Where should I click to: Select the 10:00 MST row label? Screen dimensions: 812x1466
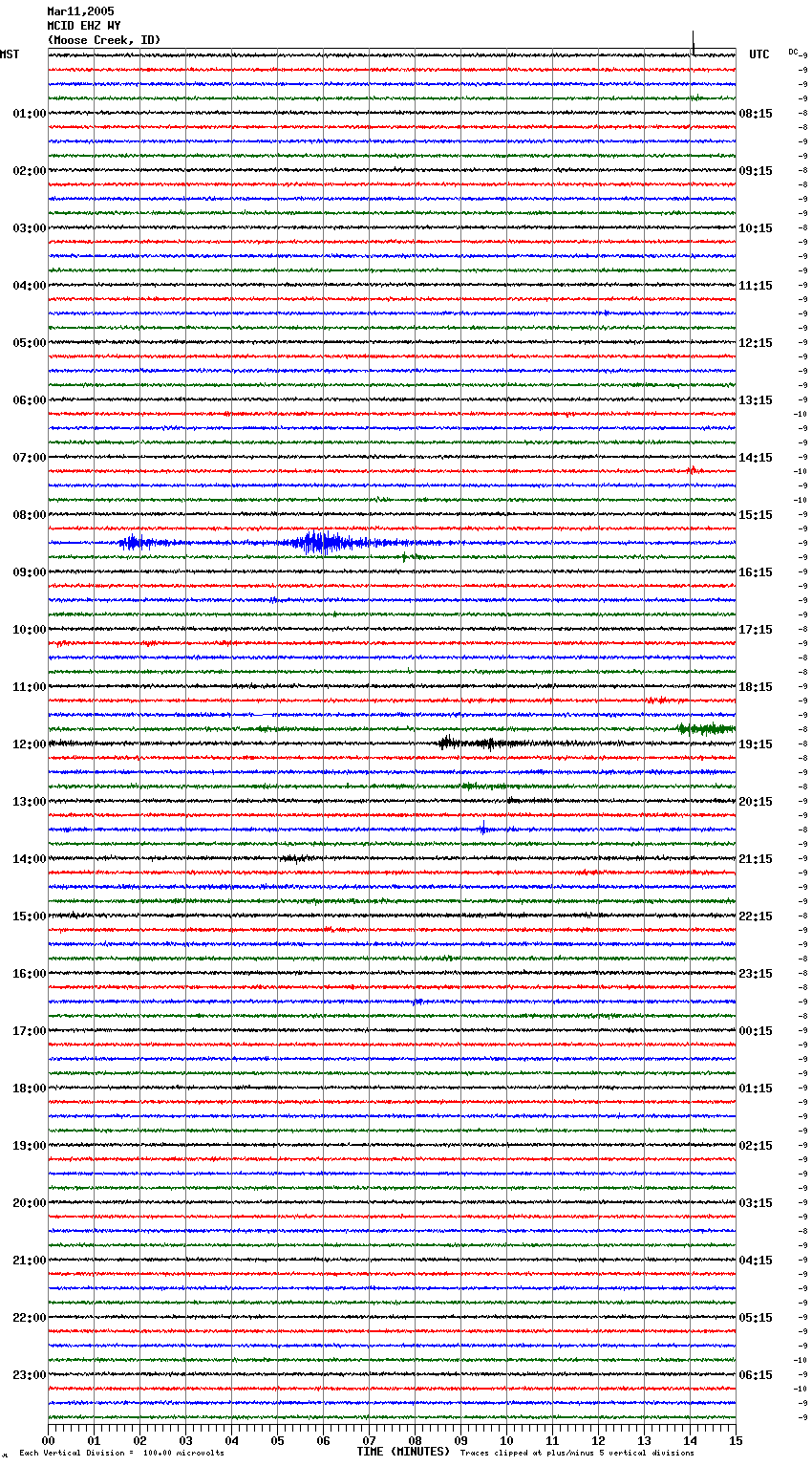(30, 630)
